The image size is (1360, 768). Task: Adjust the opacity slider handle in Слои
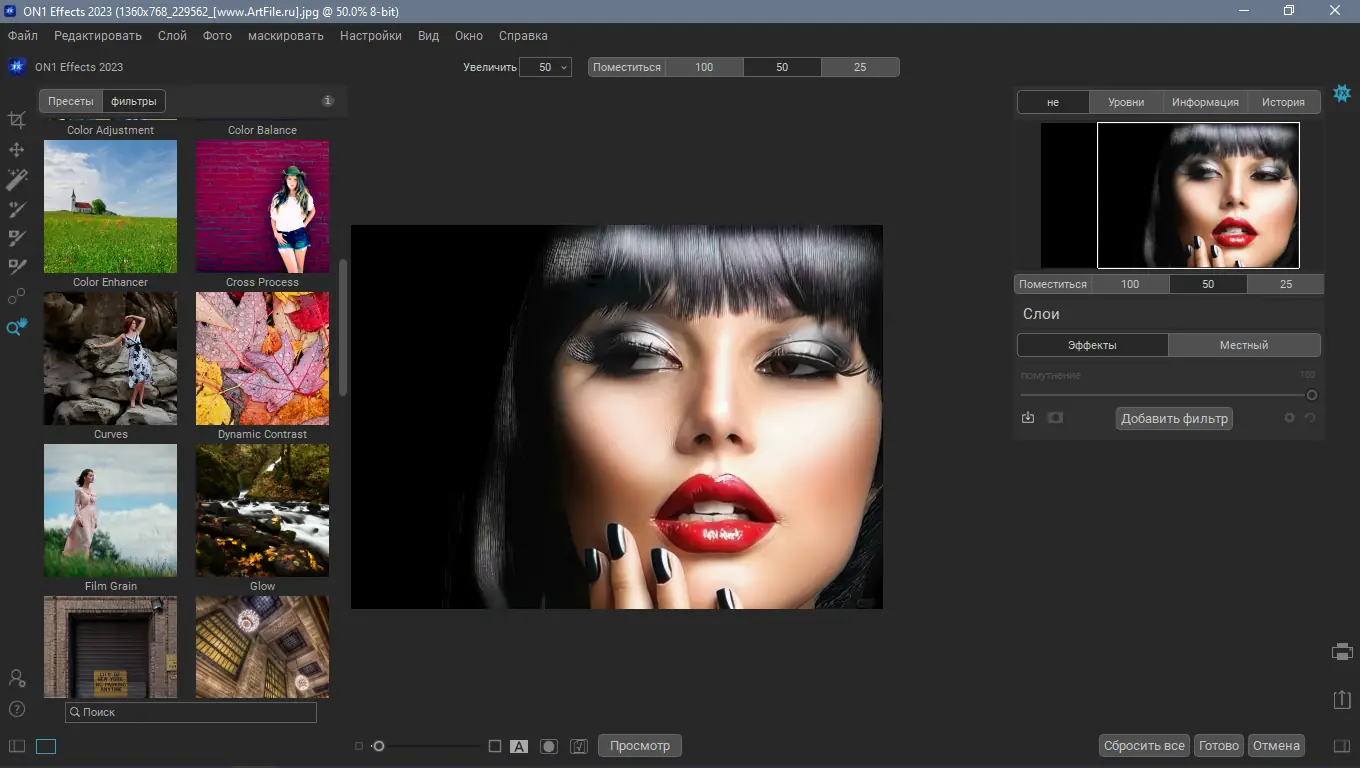(1312, 395)
